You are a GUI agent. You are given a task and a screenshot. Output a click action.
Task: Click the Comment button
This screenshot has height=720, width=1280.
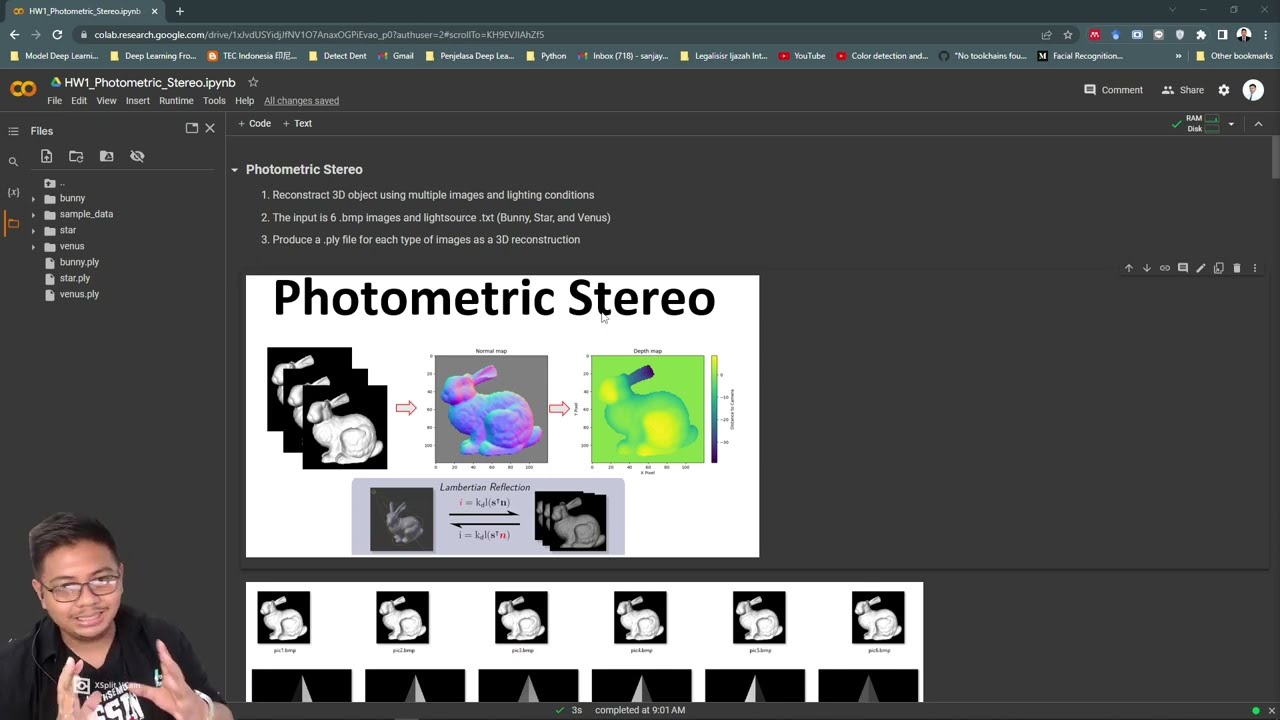(1113, 90)
